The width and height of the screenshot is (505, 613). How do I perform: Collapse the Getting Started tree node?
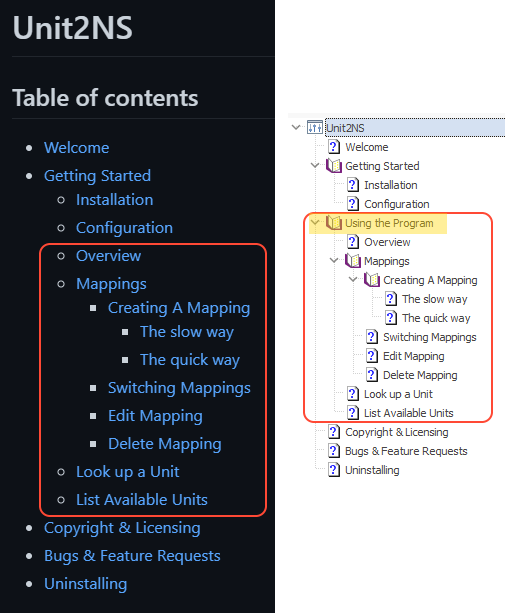315,165
